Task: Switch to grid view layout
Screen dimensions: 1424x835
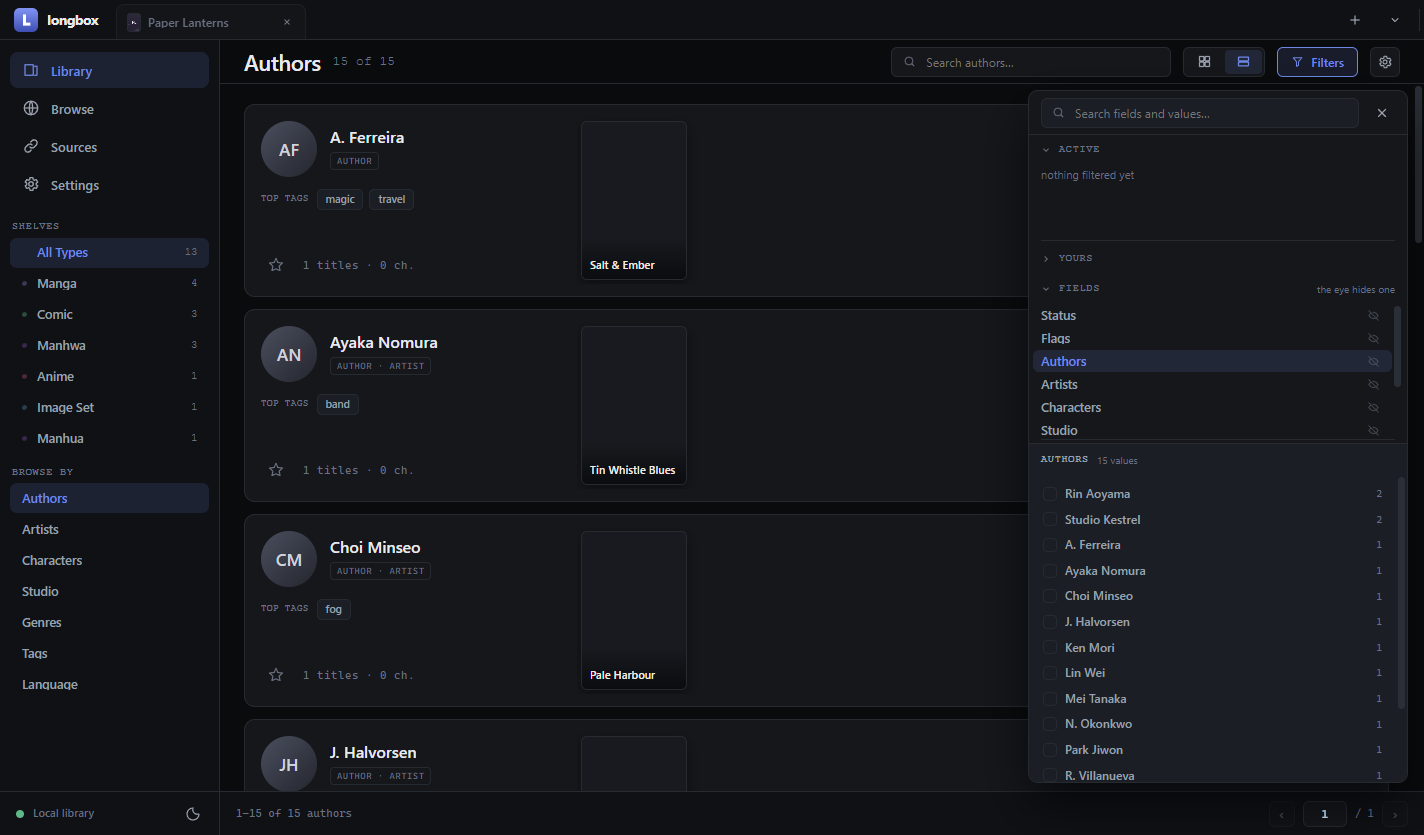Action: (x=1204, y=62)
